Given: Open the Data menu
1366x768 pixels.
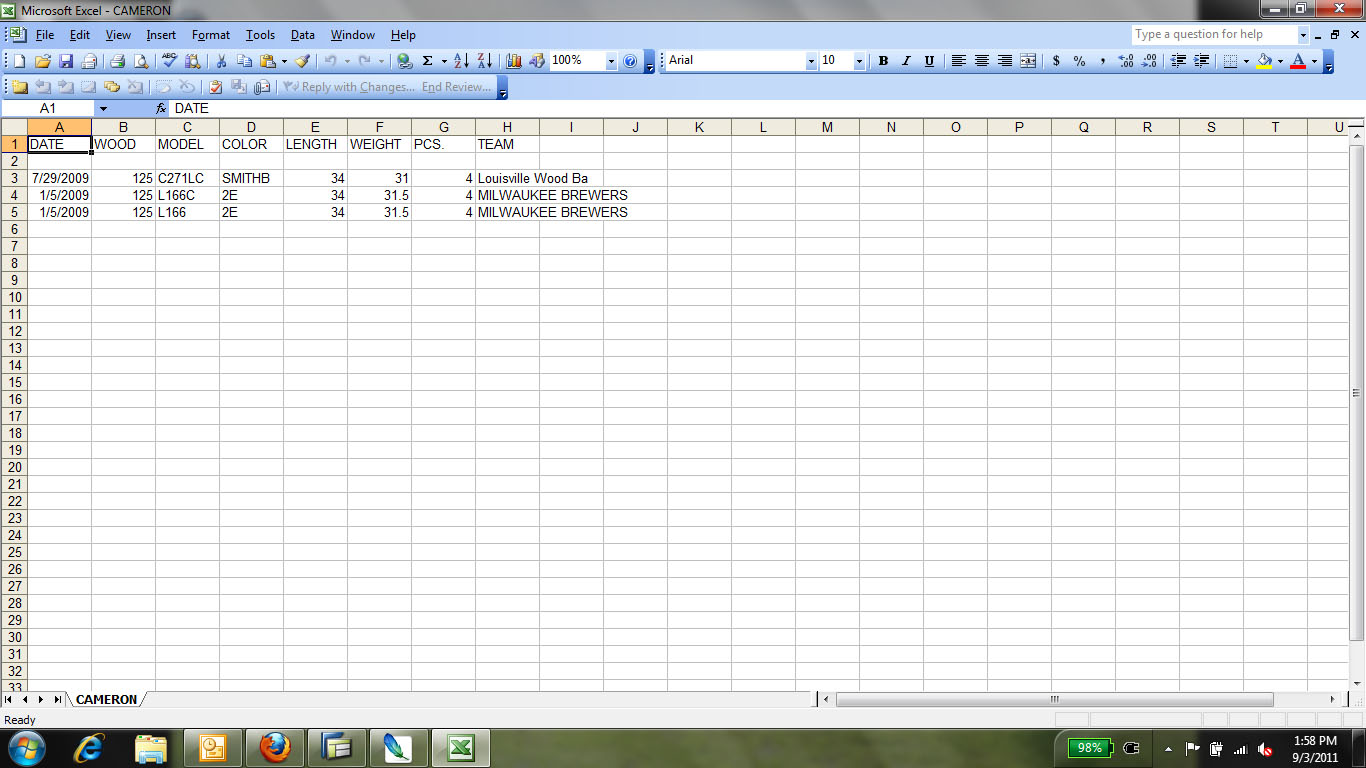Looking at the screenshot, I should 303,35.
